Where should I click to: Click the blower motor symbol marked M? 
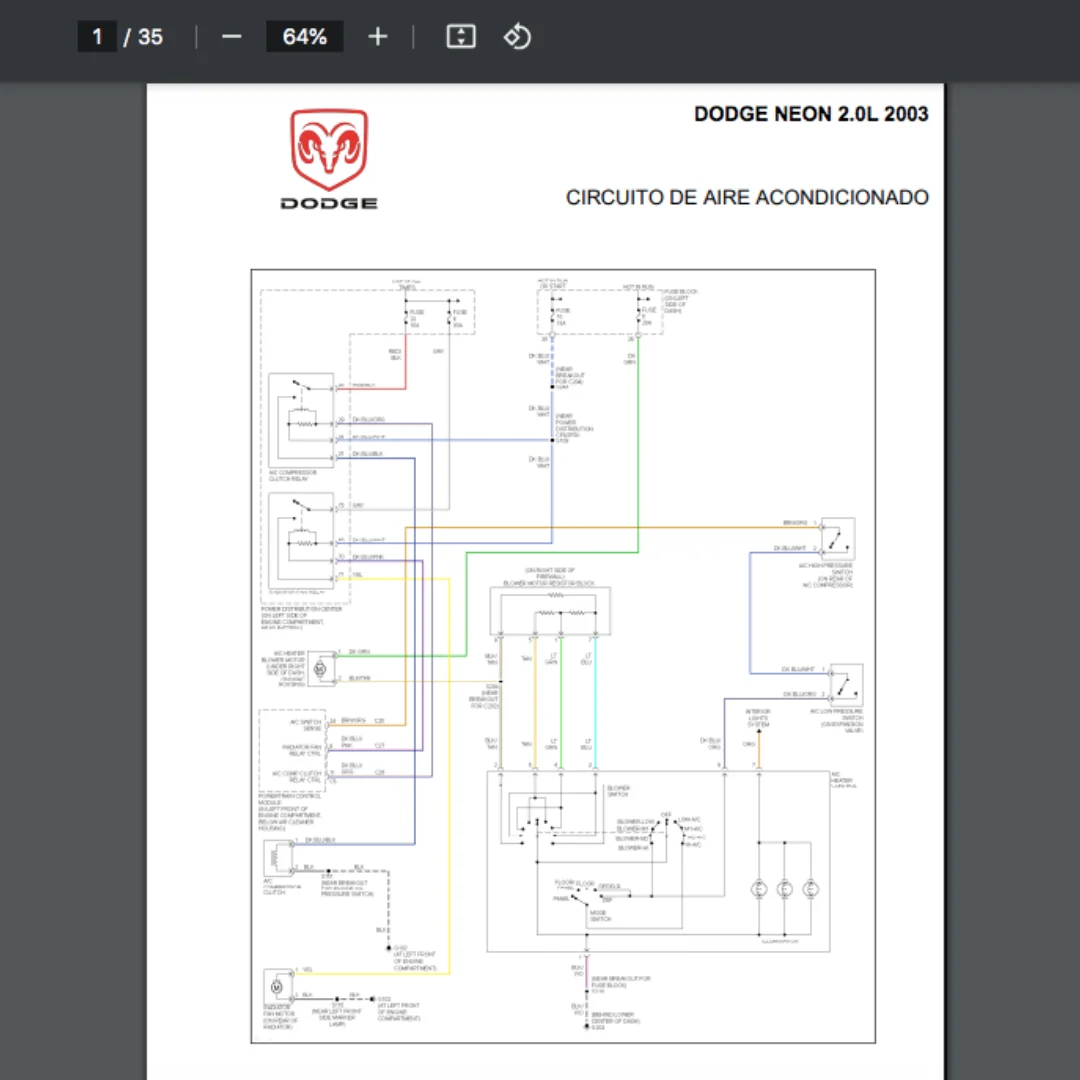320,668
